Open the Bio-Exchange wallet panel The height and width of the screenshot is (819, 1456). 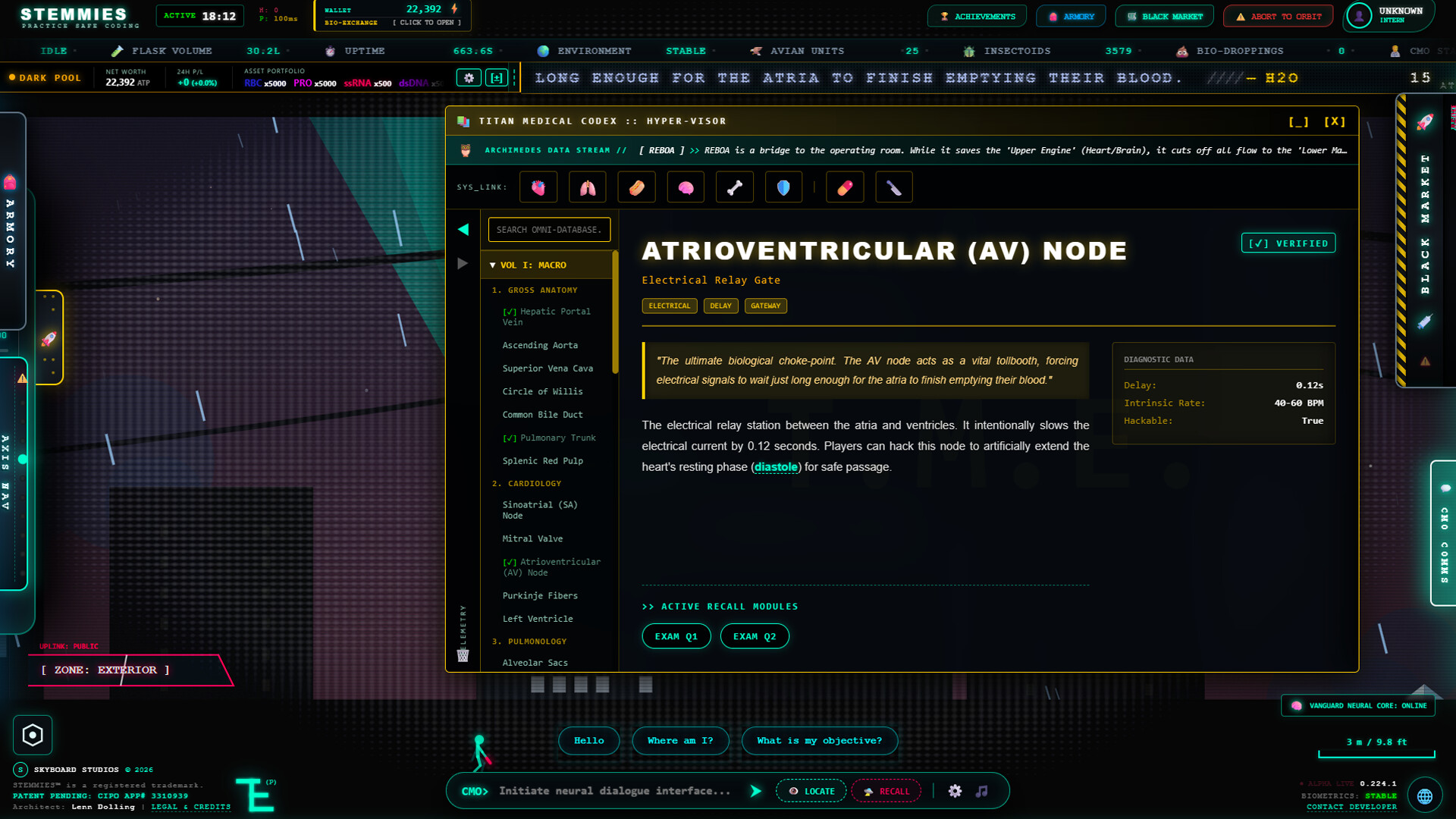(393, 15)
